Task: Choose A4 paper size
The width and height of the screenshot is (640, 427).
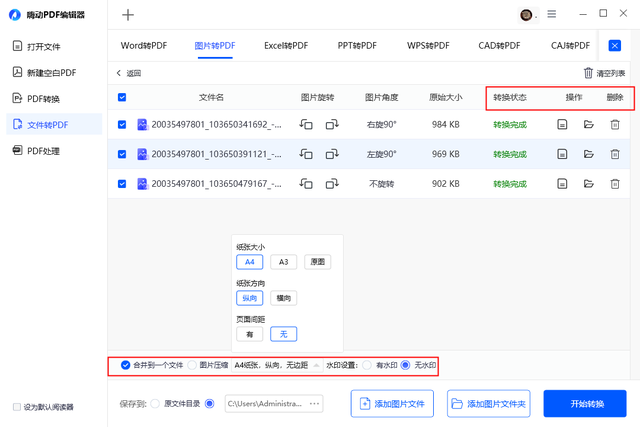Action: [x=249, y=262]
